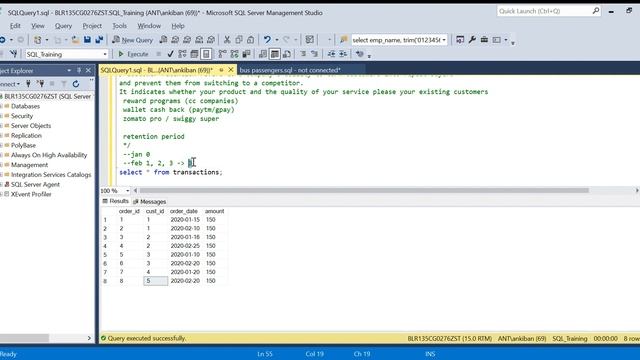
Task: Parse the query with the checkmark icon
Action: click(x=170, y=54)
